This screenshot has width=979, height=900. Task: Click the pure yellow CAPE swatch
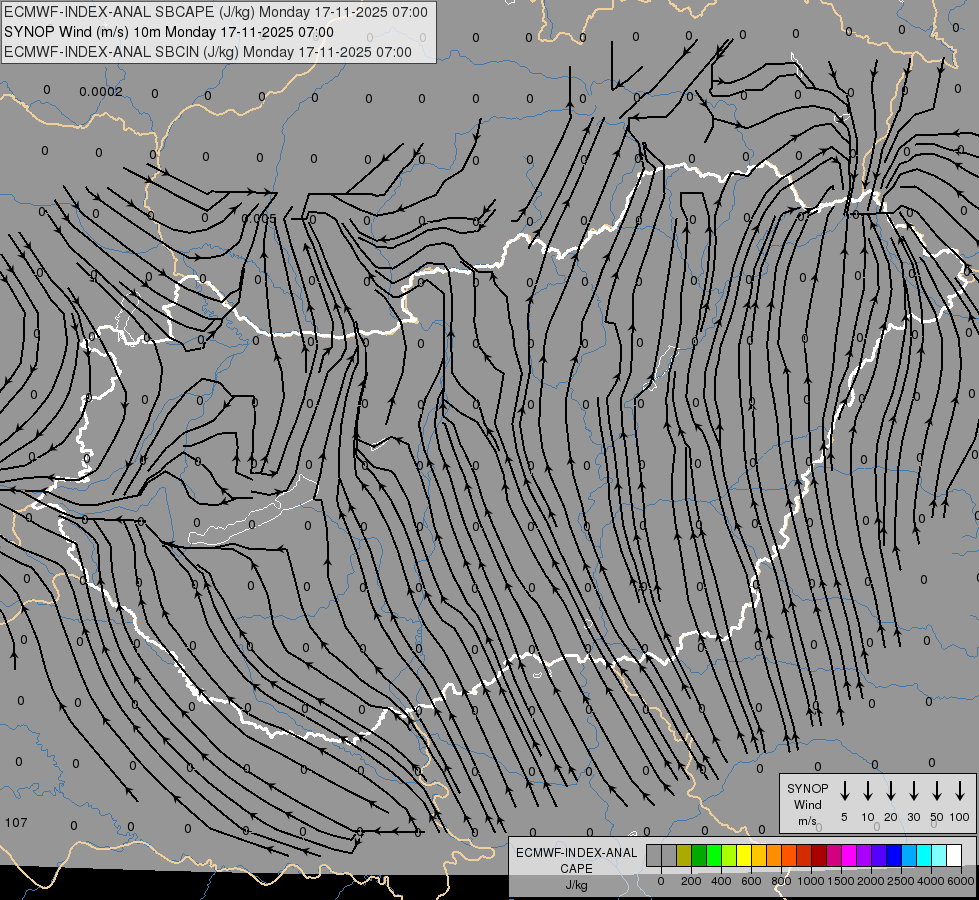744,855
